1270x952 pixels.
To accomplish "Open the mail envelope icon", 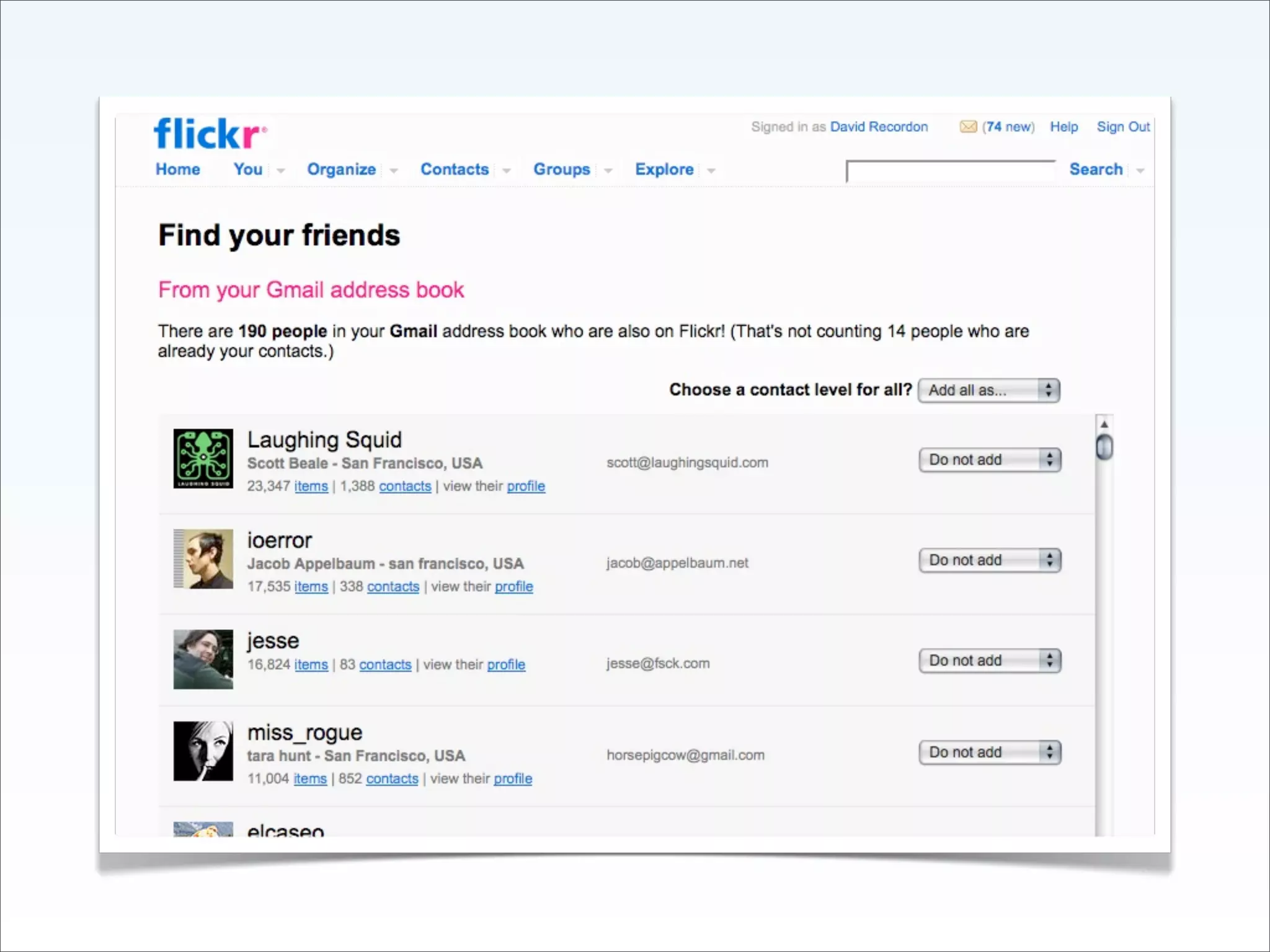I will click(967, 127).
